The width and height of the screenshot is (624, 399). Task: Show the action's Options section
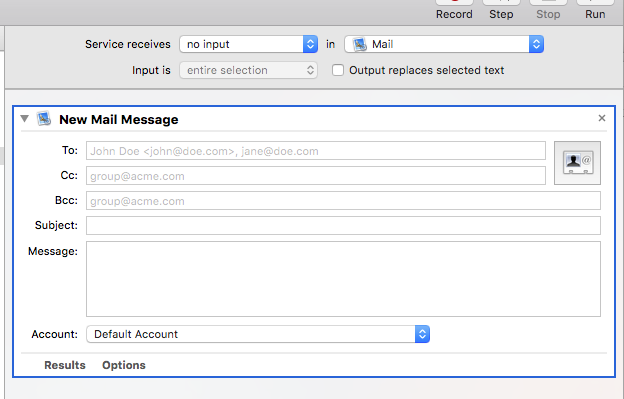(x=124, y=365)
